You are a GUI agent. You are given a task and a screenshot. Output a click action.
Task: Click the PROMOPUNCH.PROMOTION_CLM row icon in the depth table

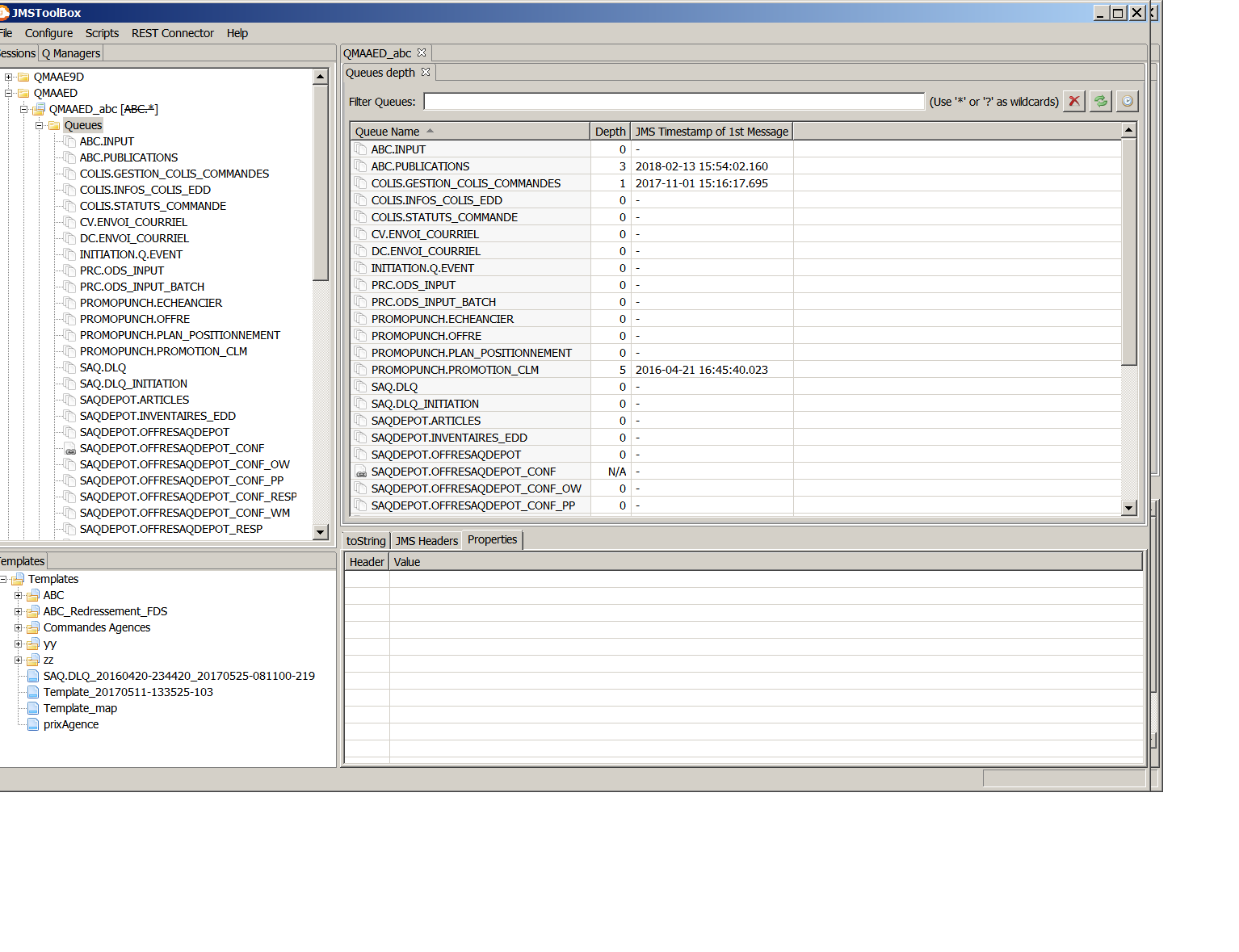[x=360, y=370]
